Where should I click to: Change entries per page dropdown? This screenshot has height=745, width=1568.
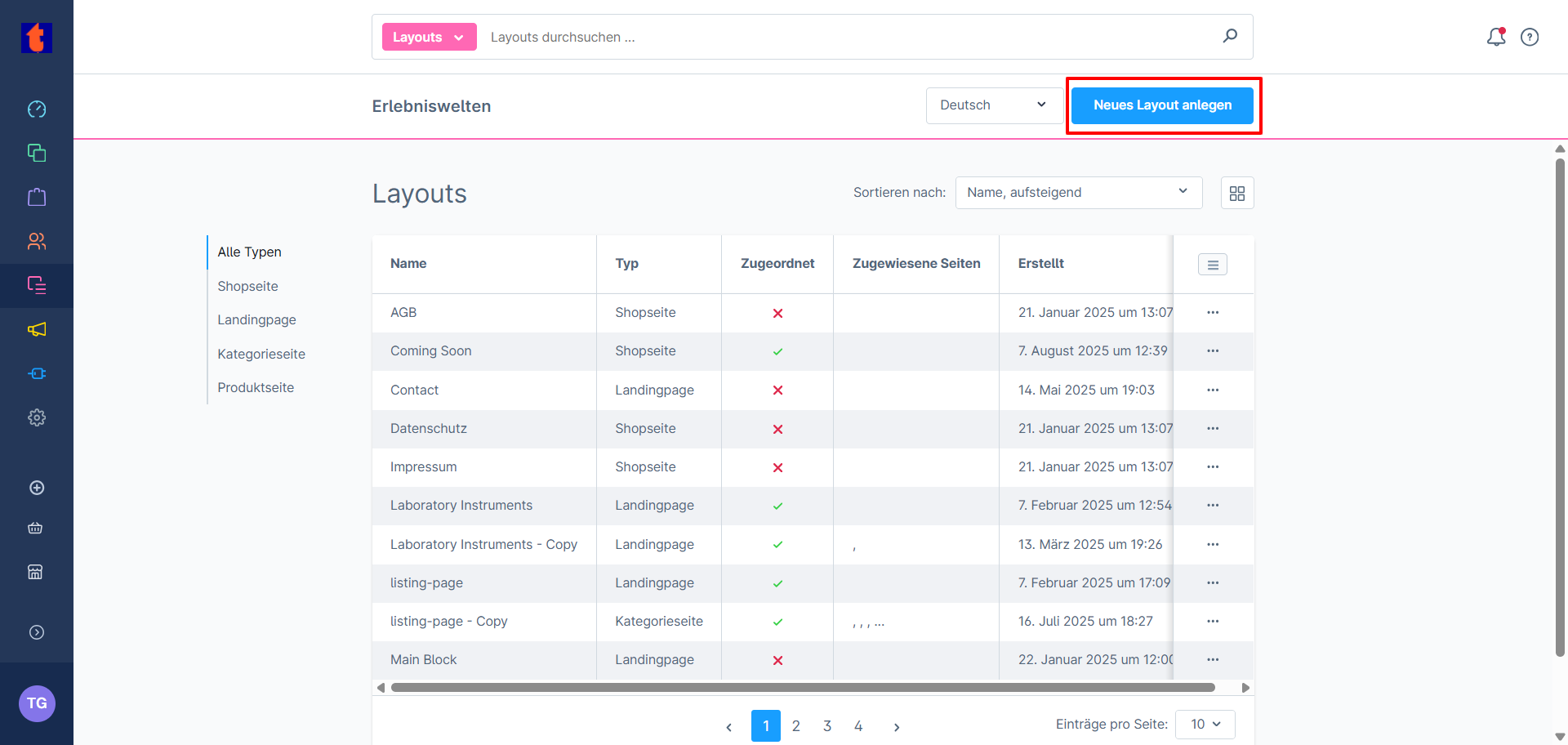pos(1205,725)
